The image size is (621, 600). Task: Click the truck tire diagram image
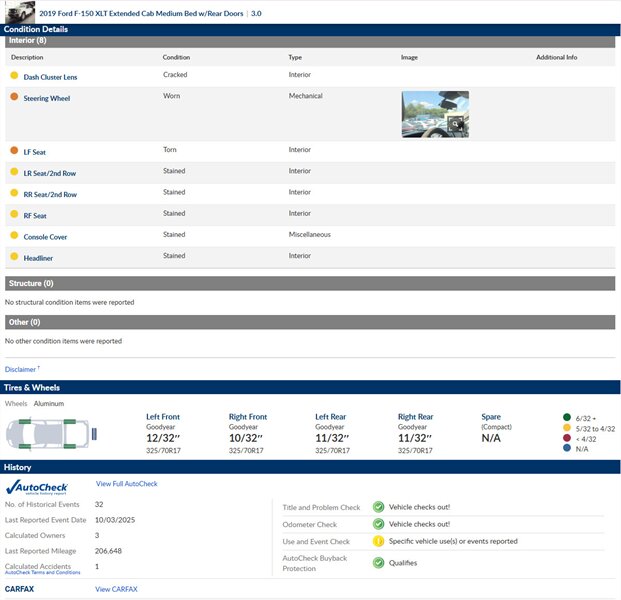[x=52, y=434]
